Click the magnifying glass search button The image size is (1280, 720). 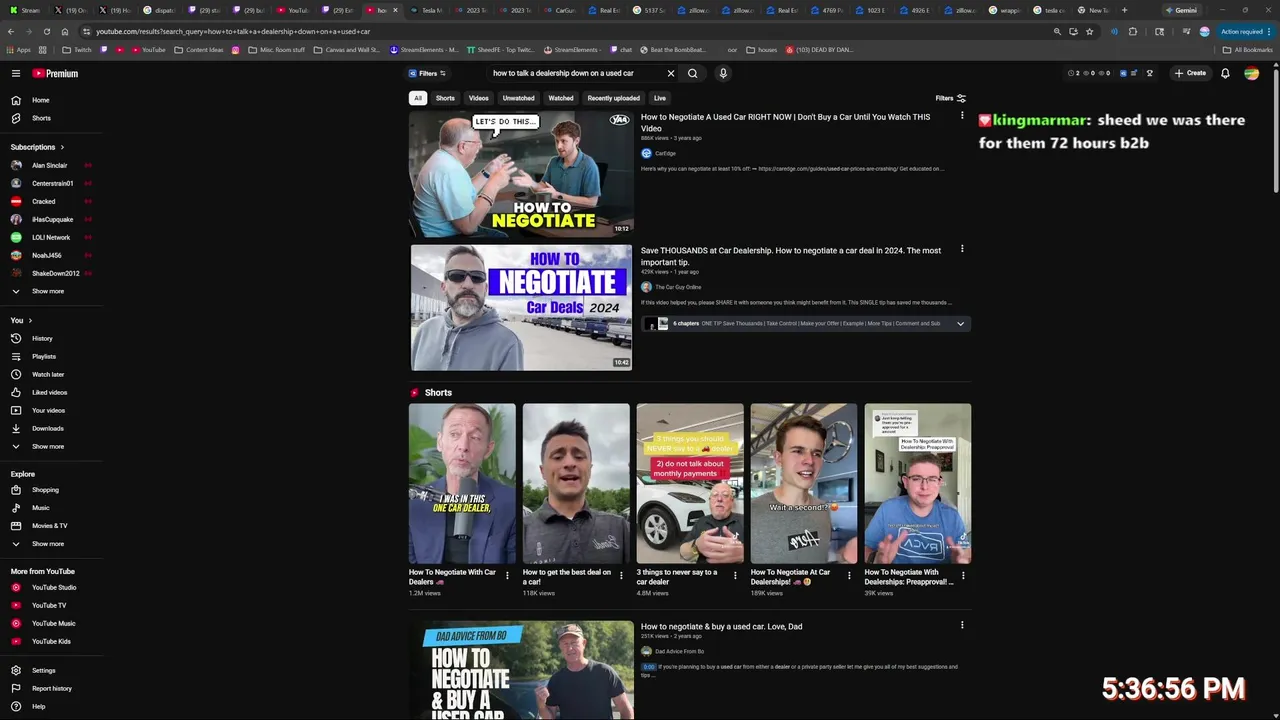pyautogui.click(x=692, y=73)
